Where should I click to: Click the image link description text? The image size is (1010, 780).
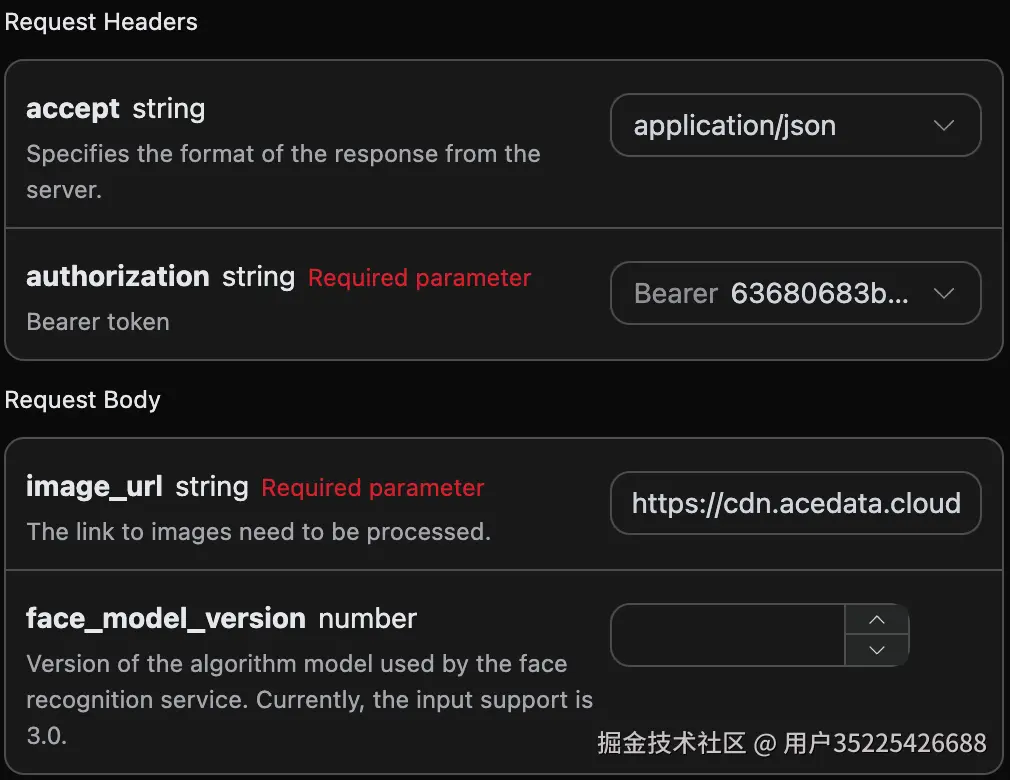258,532
